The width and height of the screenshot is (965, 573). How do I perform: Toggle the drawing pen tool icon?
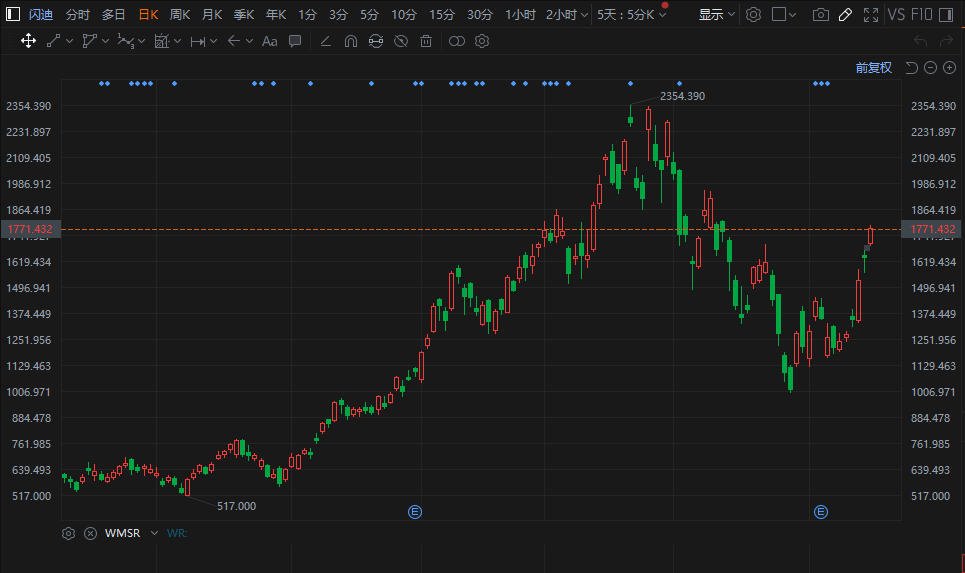[x=846, y=14]
